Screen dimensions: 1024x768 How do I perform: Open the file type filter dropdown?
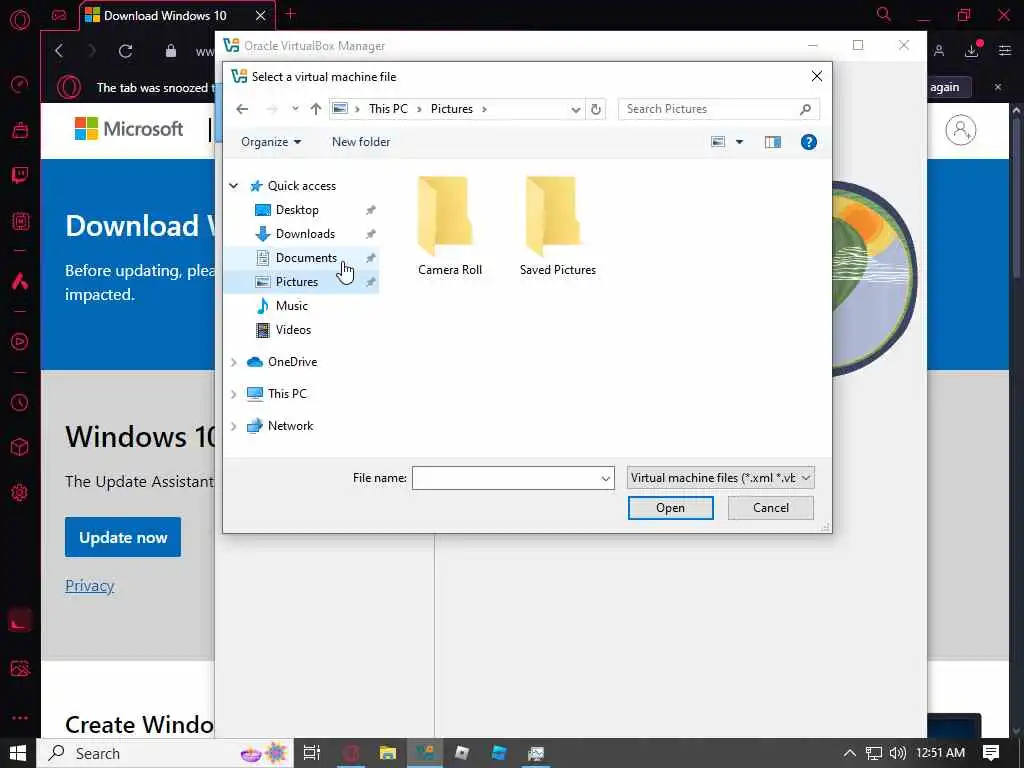coord(720,478)
